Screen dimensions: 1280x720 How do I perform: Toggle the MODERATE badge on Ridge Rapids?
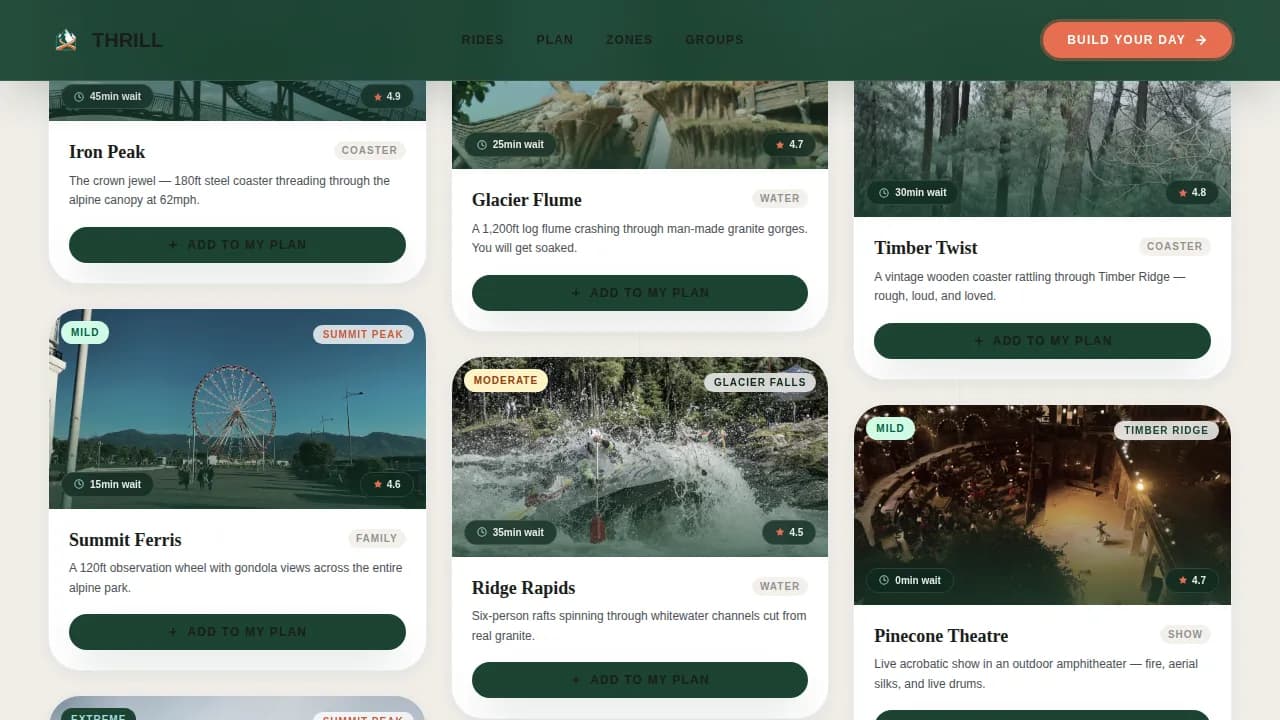pos(506,380)
